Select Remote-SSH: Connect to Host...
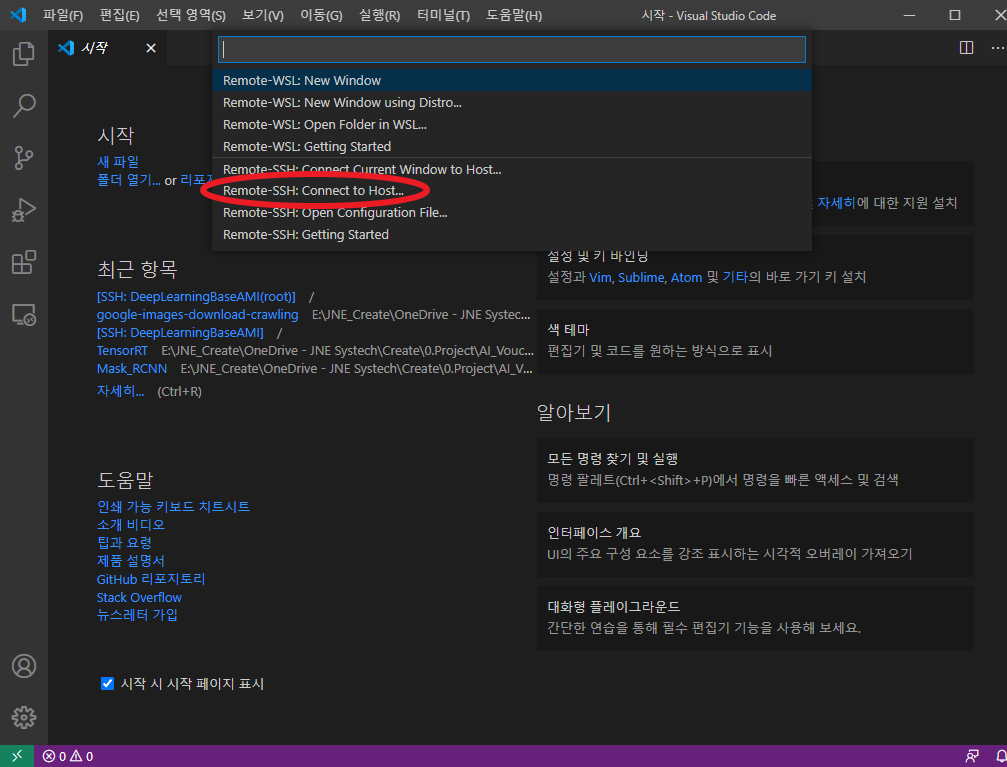The height and width of the screenshot is (767, 1007). click(512, 191)
